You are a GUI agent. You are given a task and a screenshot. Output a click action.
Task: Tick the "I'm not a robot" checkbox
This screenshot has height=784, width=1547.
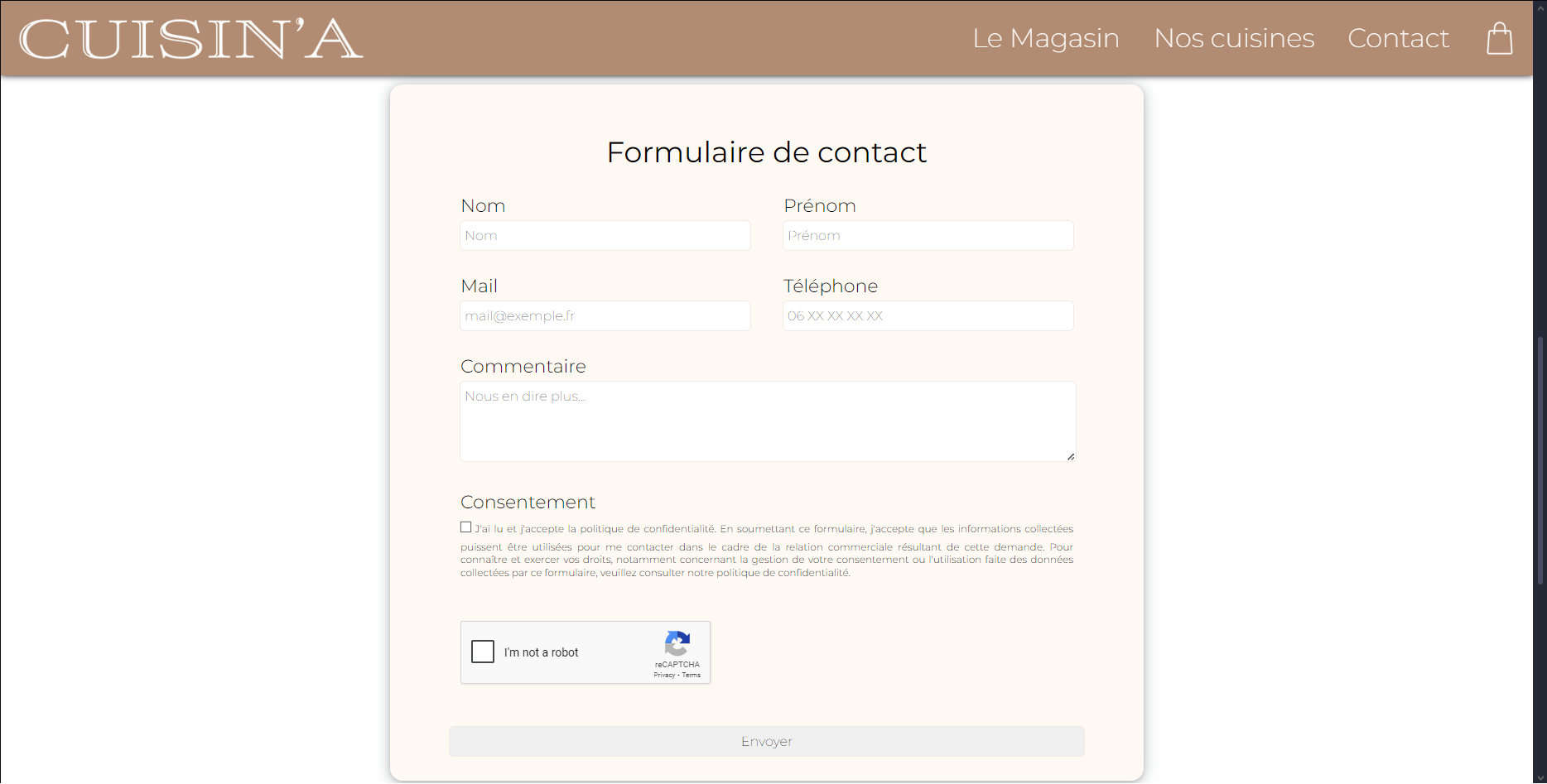point(483,652)
